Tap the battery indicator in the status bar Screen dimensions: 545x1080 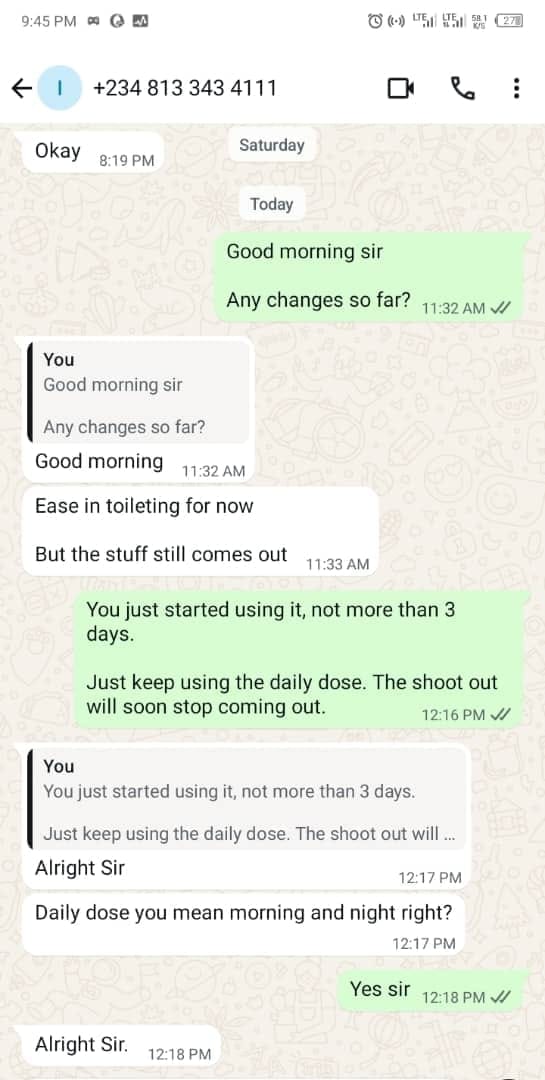point(509,21)
